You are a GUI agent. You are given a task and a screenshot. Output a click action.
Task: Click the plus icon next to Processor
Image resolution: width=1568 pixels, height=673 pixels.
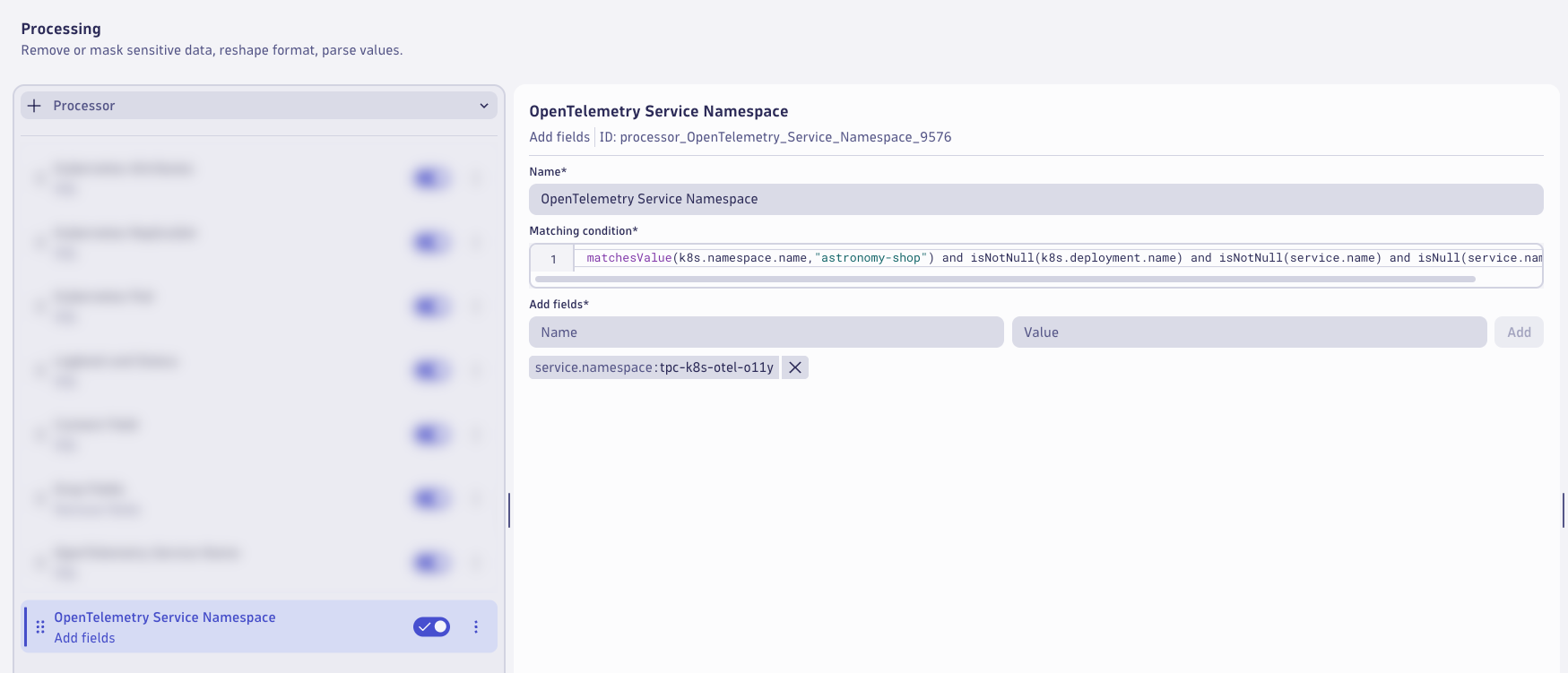pos(34,106)
